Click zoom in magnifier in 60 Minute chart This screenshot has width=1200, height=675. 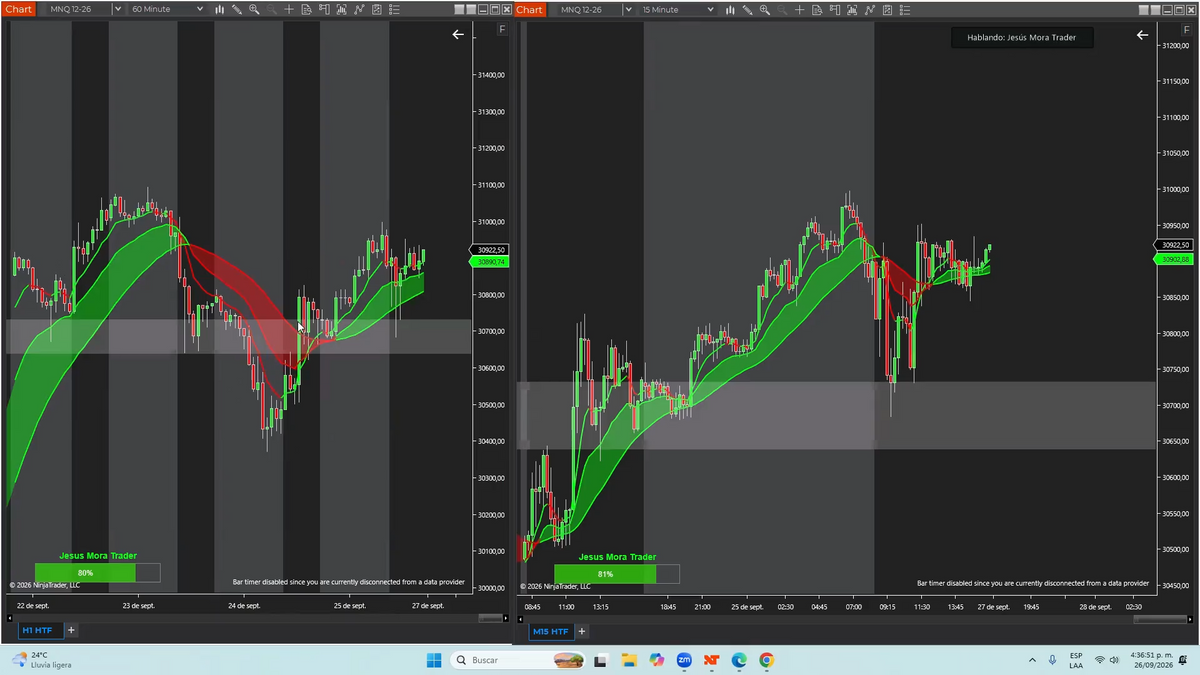pyautogui.click(x=254, y=9)
